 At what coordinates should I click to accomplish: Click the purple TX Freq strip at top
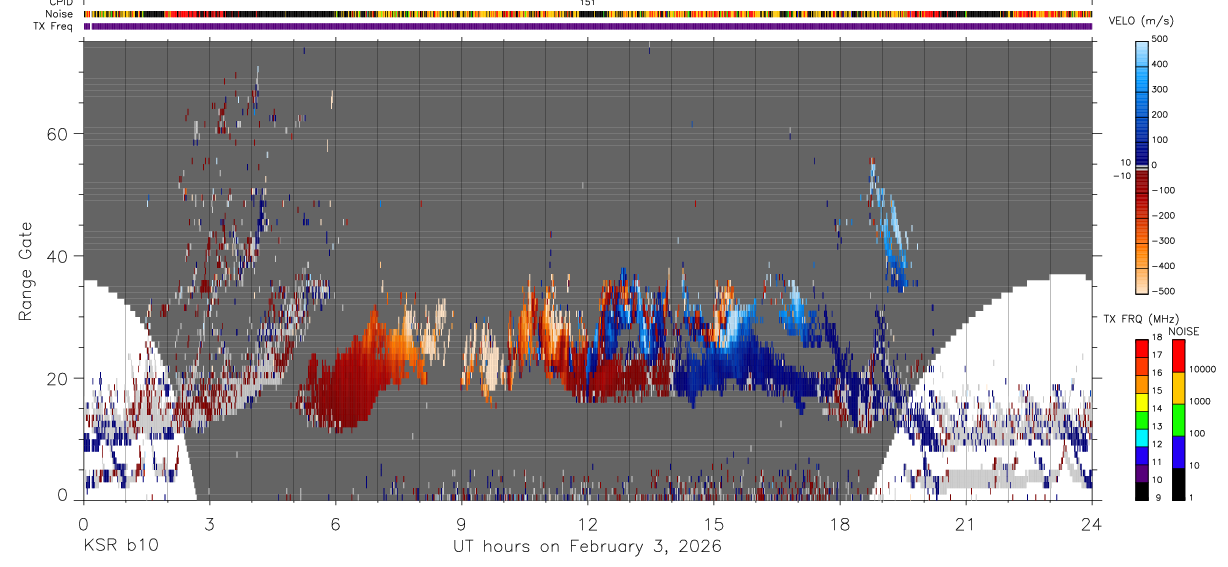pos(588,26)
